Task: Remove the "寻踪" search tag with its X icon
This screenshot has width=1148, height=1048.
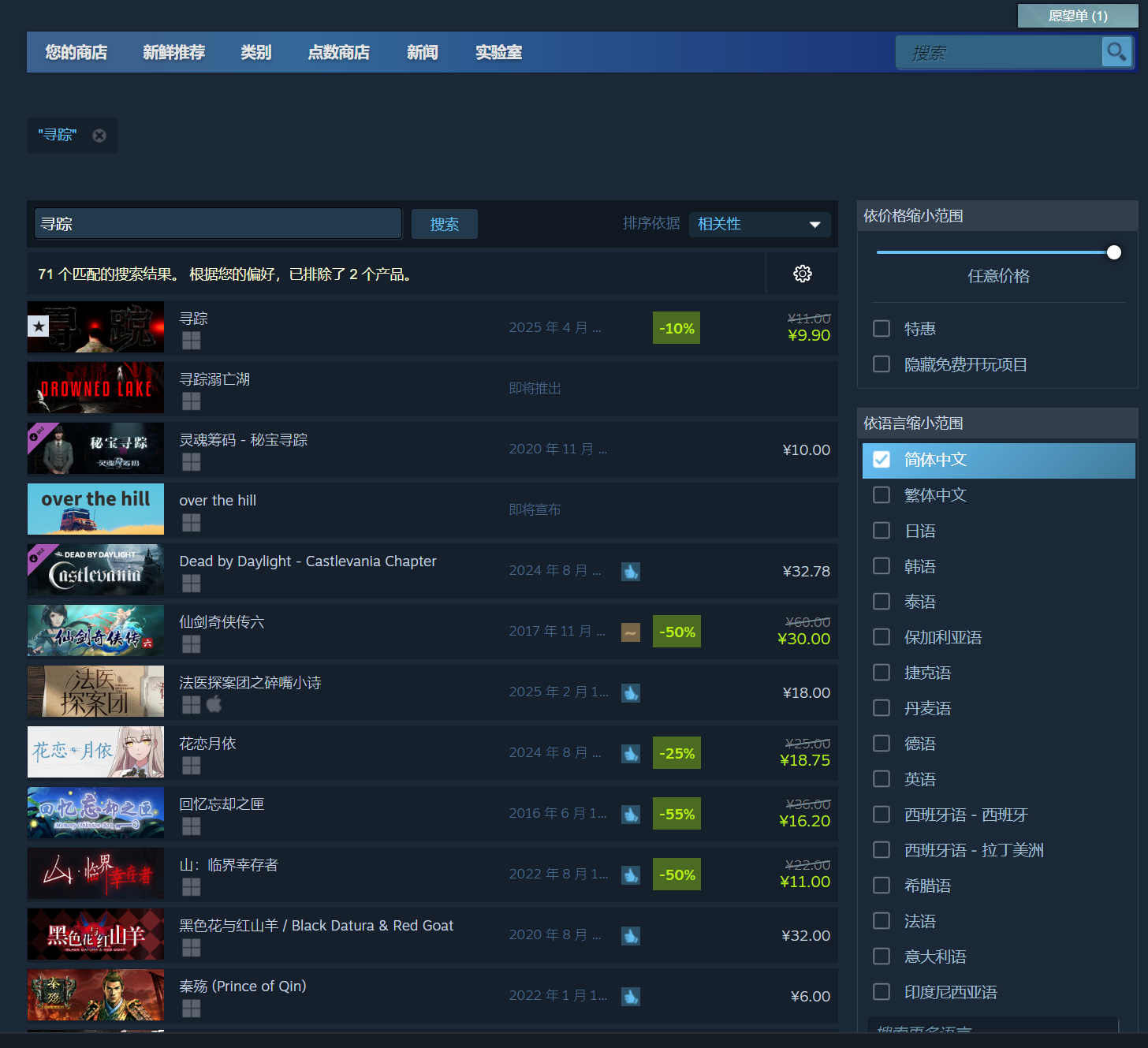Action: 99,136
